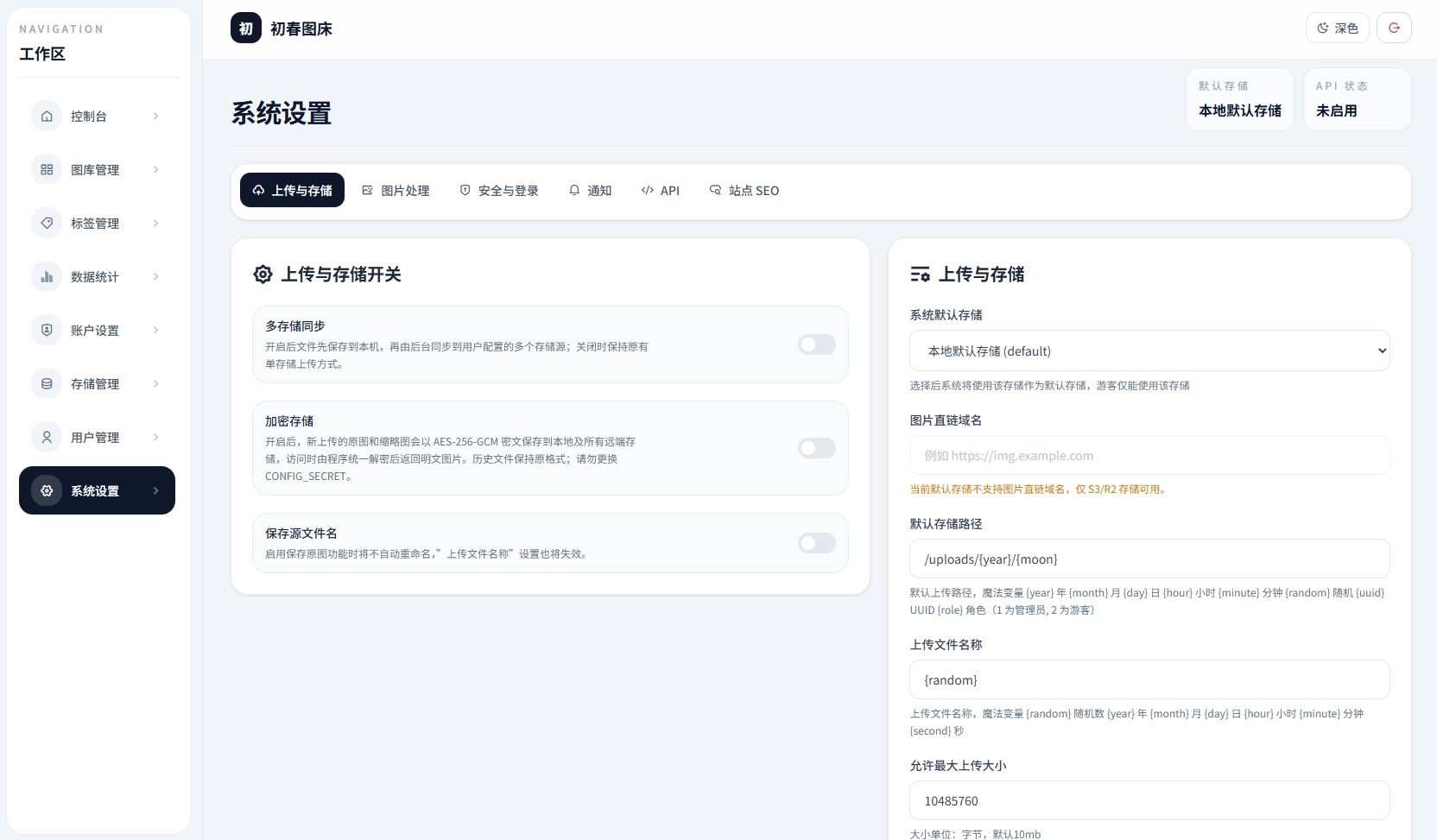The width and height of the screenshot is (1437, 840).
Task: Click the 上传文件名称 input field
Action: click(x=1149, y=679)
